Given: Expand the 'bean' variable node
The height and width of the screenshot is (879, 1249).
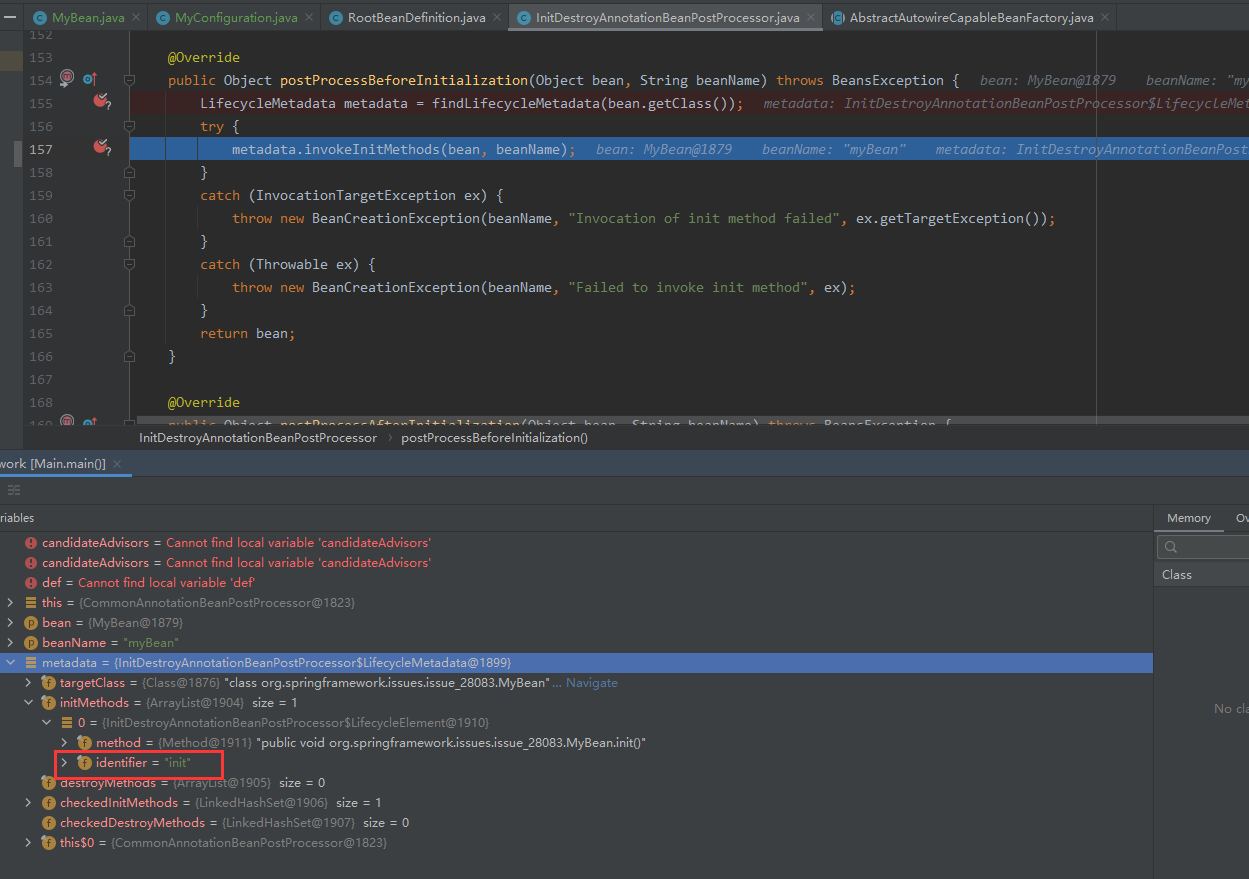Looking at the screenshot, I should click(11, 623).
